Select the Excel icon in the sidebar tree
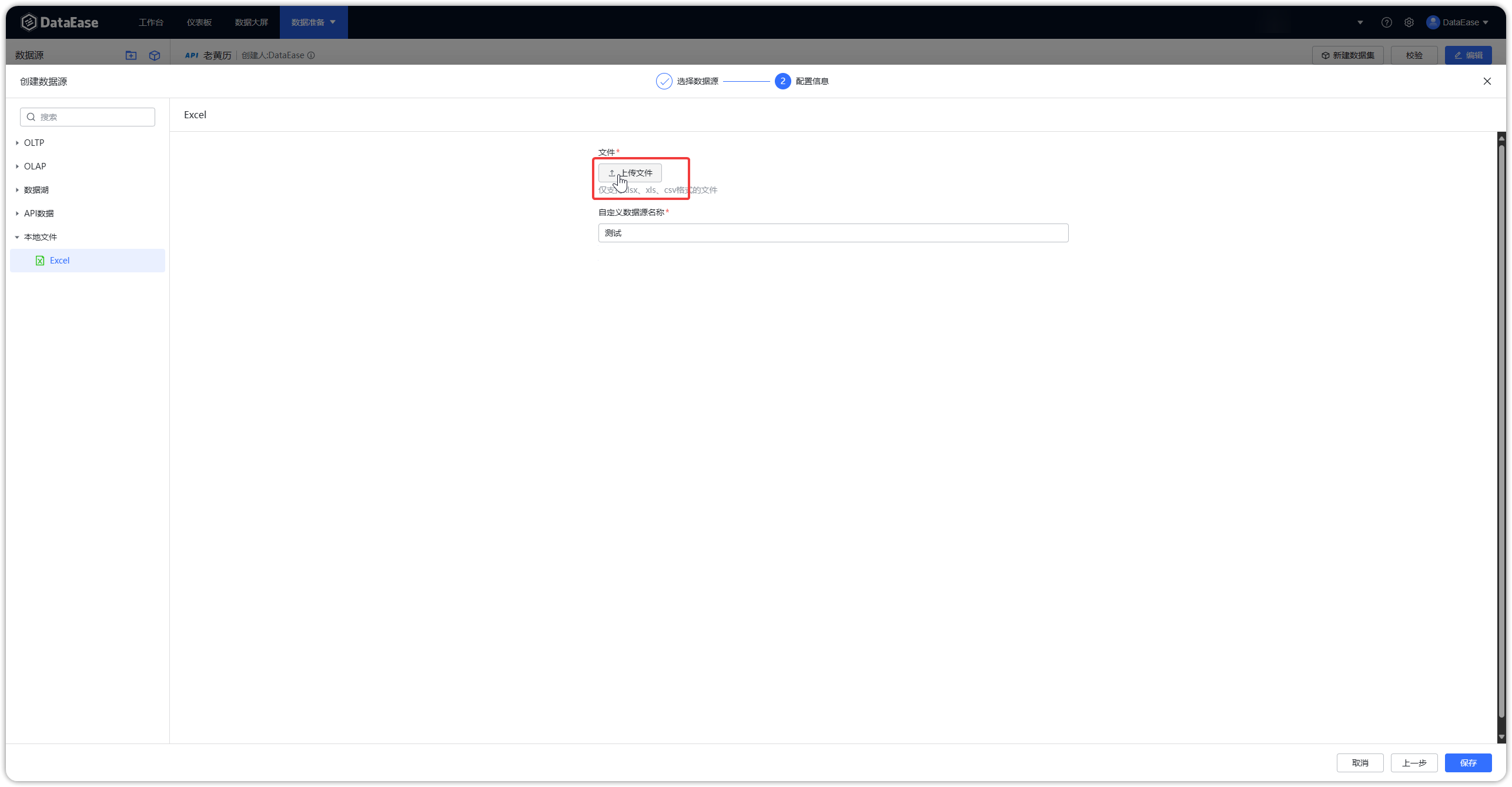 pyautogui.click(x=40, y=260)
